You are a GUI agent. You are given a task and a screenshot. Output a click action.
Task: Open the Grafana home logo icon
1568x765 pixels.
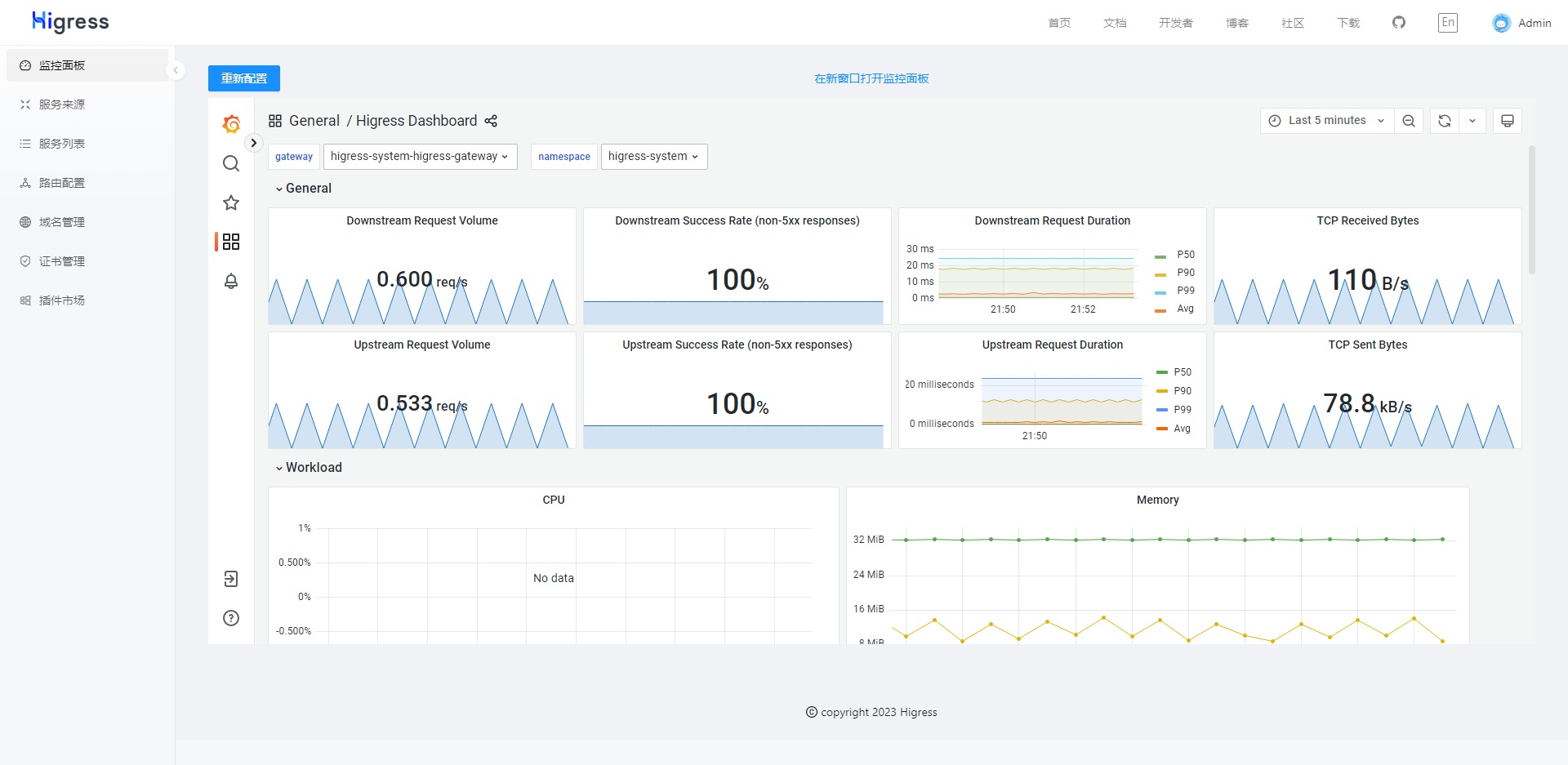pos(231,124)
